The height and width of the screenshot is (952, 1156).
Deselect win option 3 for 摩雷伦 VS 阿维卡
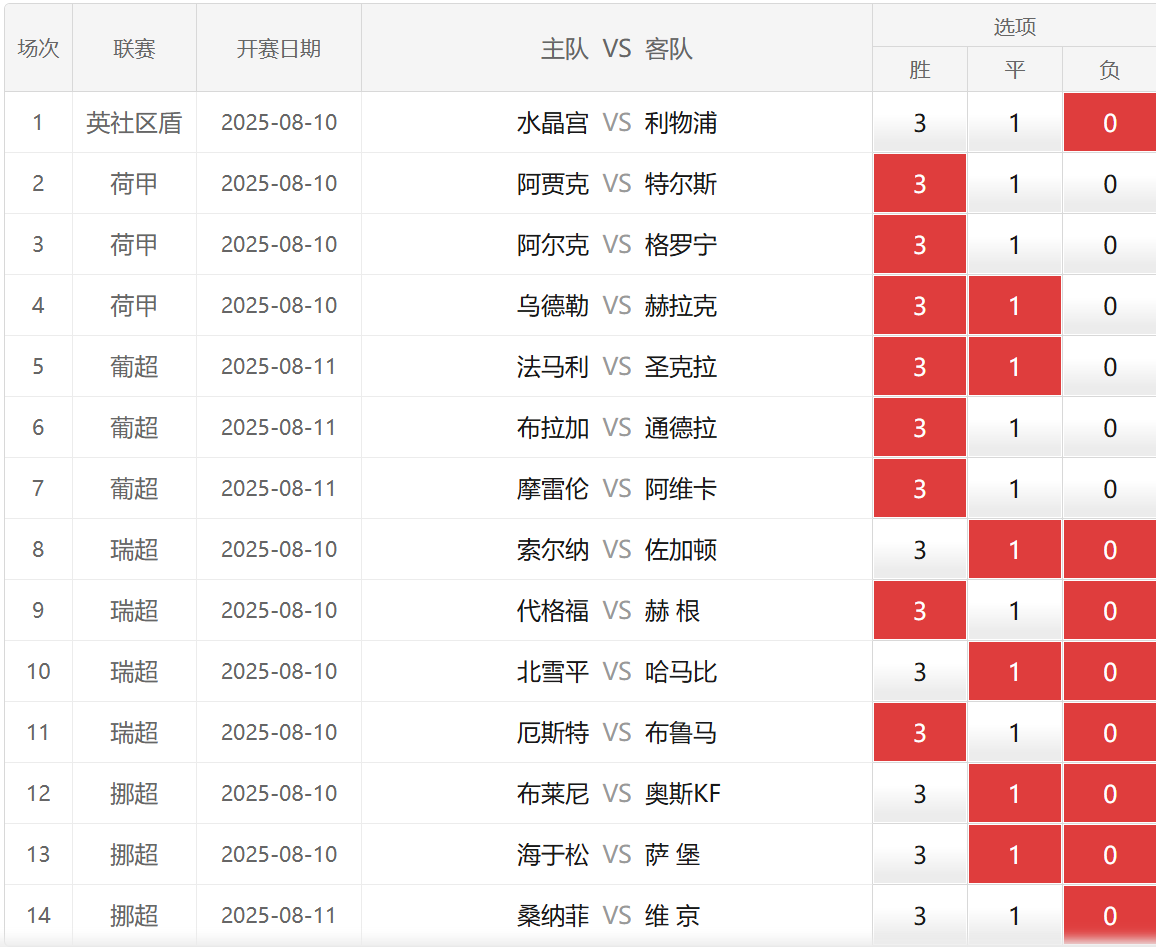(x=919, y=489)
